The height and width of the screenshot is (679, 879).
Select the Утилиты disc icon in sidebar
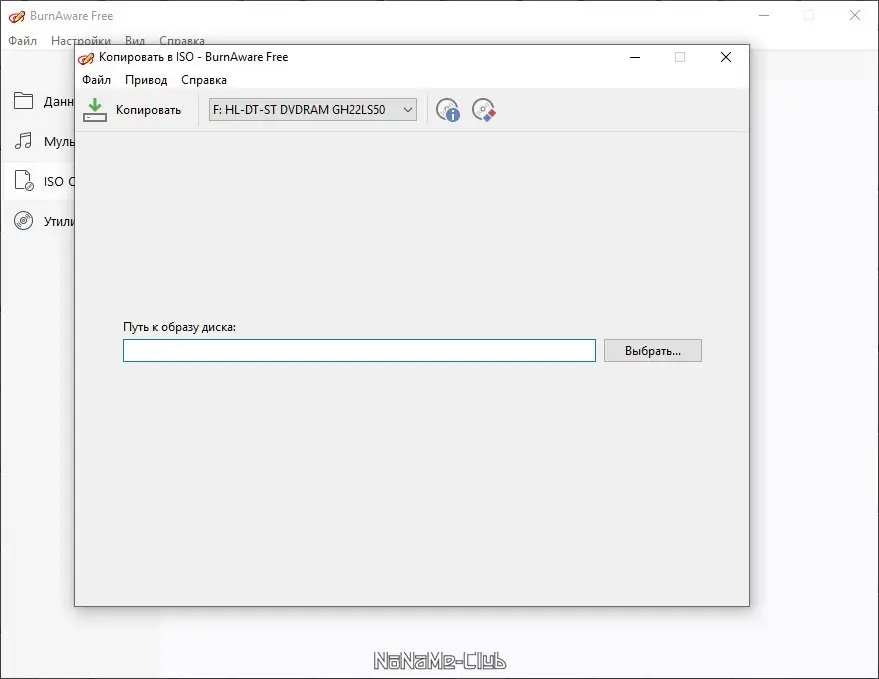[x=24, y=221]
